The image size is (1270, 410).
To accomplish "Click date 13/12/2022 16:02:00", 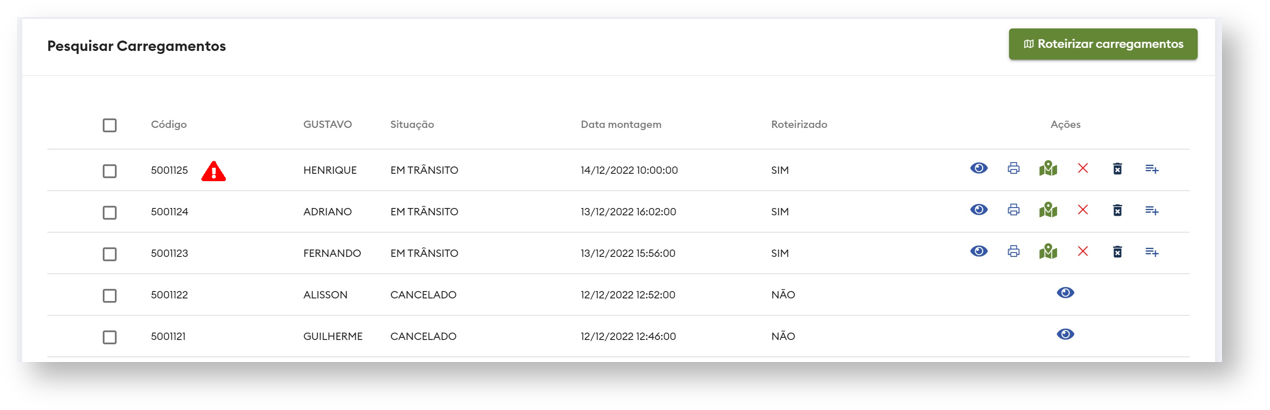I will tap(629, 212).
